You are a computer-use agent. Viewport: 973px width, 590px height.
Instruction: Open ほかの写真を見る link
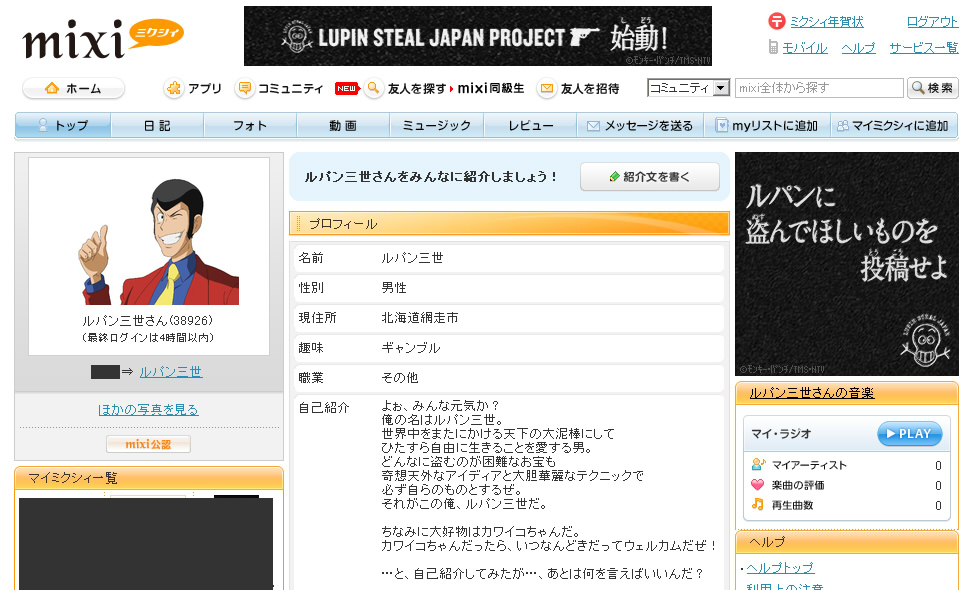[x=148, y=409]
